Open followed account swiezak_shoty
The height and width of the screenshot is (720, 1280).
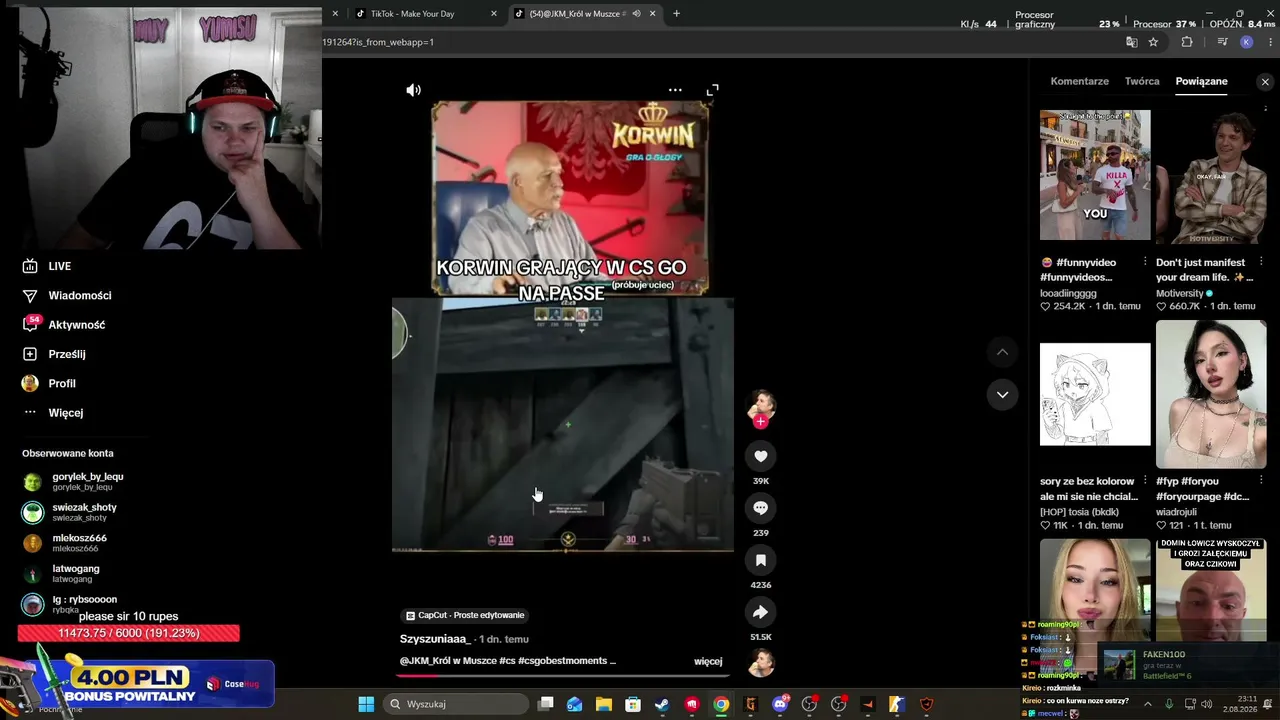click(70, 512)
